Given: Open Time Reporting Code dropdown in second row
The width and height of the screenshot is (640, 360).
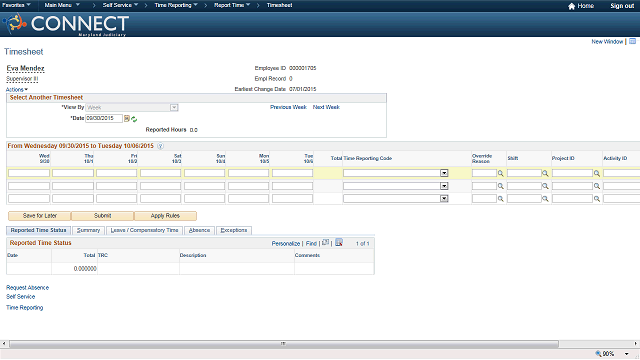Looking at the screenshot, I should (444, 186).
